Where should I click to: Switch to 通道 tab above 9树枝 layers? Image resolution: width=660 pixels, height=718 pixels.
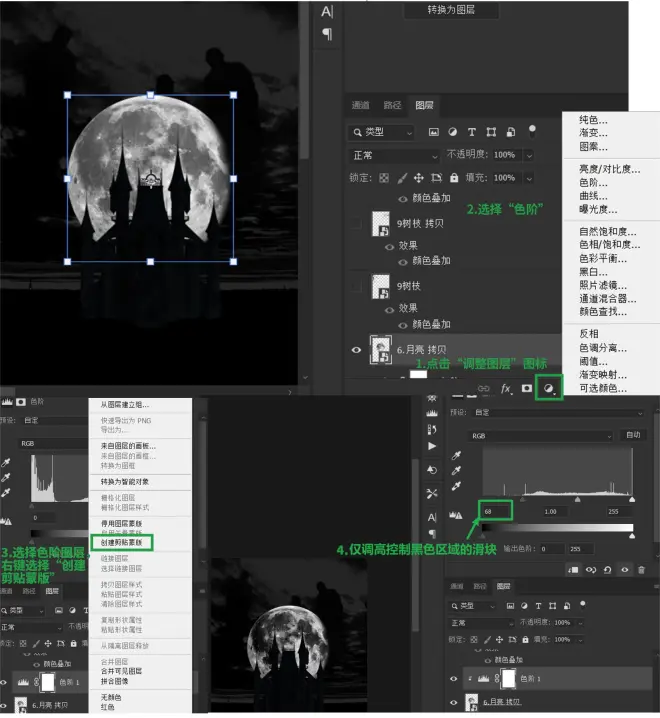click(x=360, y=105)
